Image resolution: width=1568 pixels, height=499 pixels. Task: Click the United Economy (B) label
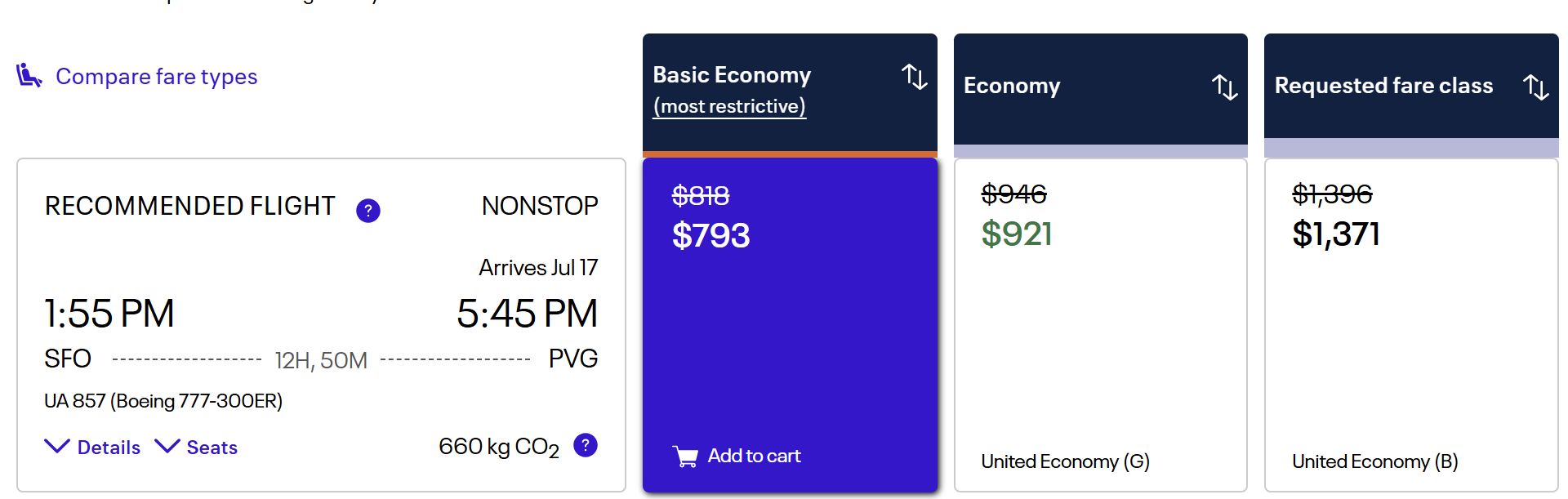pos(1374,461)
